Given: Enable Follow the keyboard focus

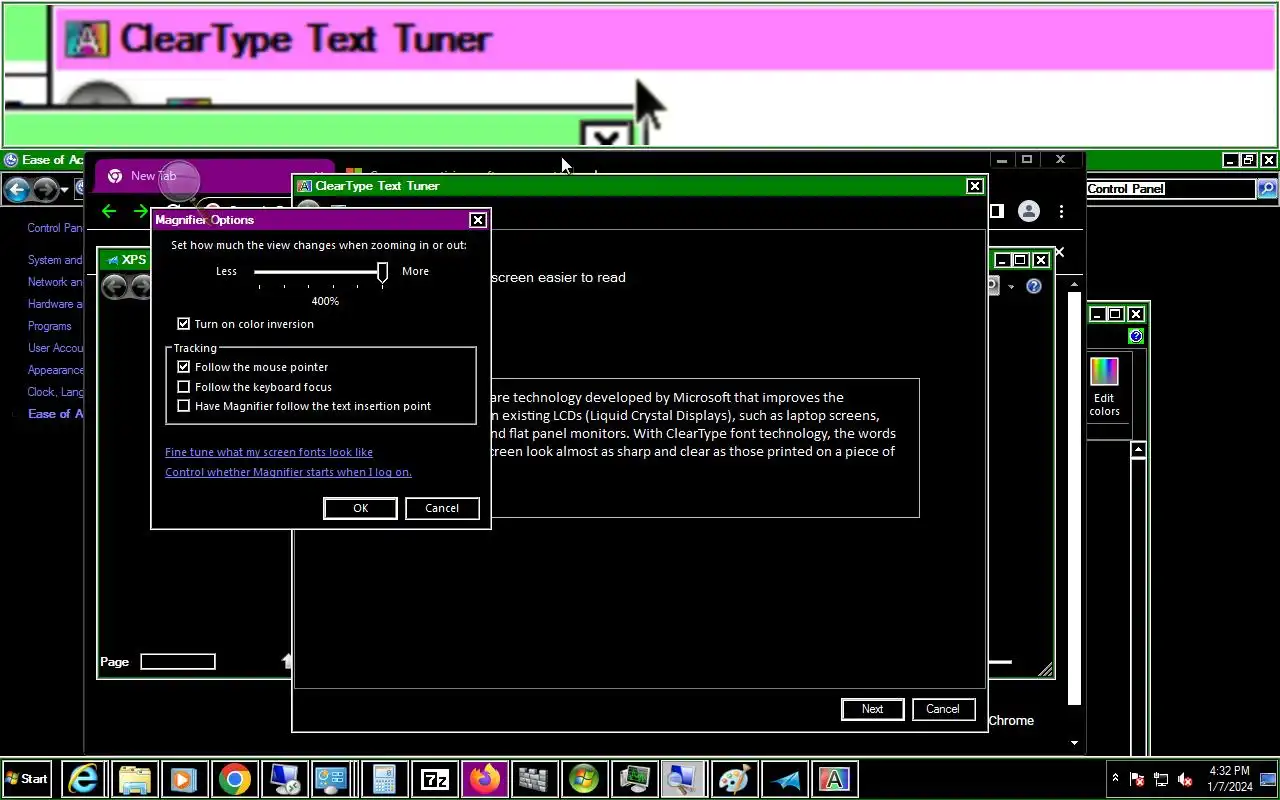Looking at the screenshot, I should coord(183,387).
